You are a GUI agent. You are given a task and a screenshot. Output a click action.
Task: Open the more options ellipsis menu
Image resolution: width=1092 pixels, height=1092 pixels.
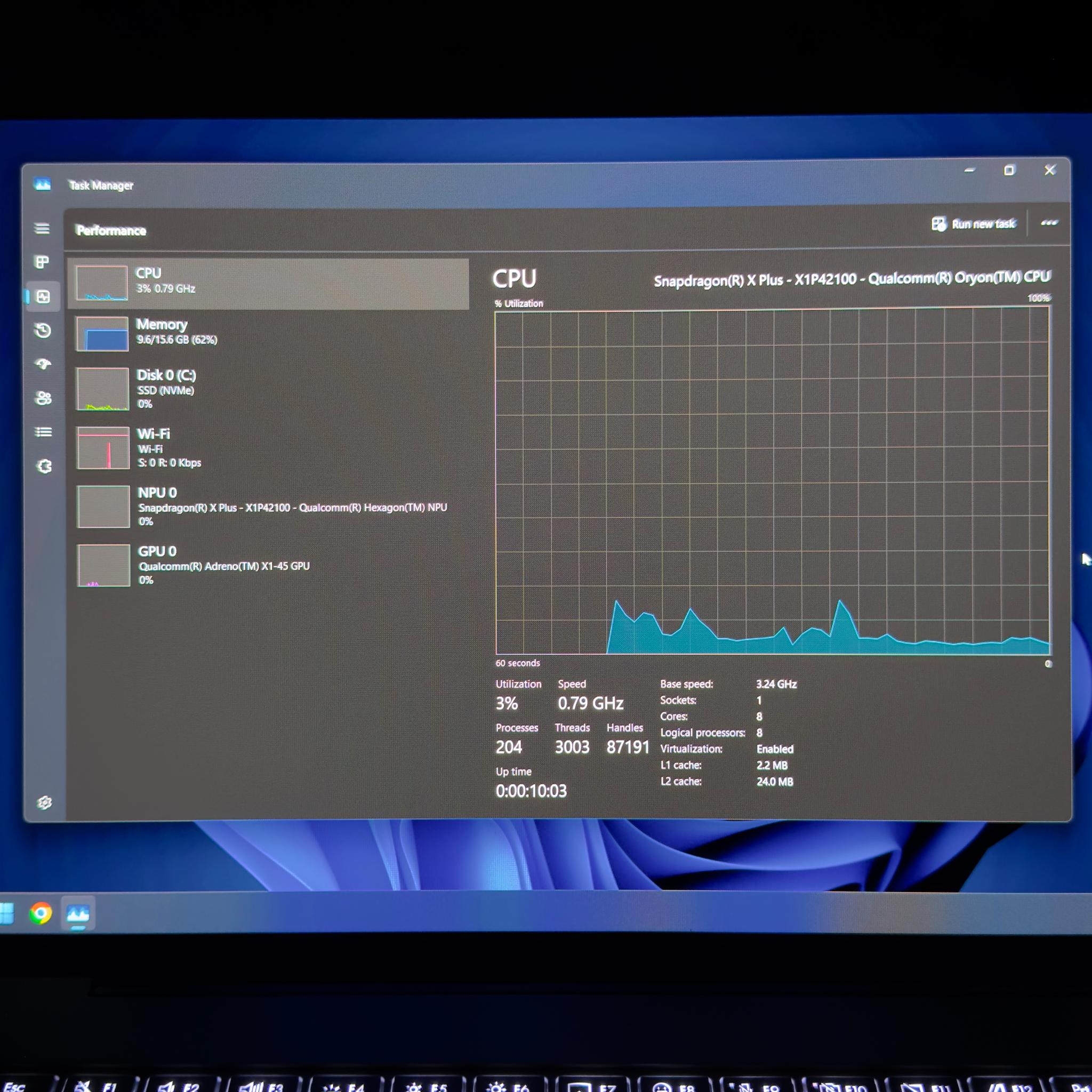(1049, 223)
